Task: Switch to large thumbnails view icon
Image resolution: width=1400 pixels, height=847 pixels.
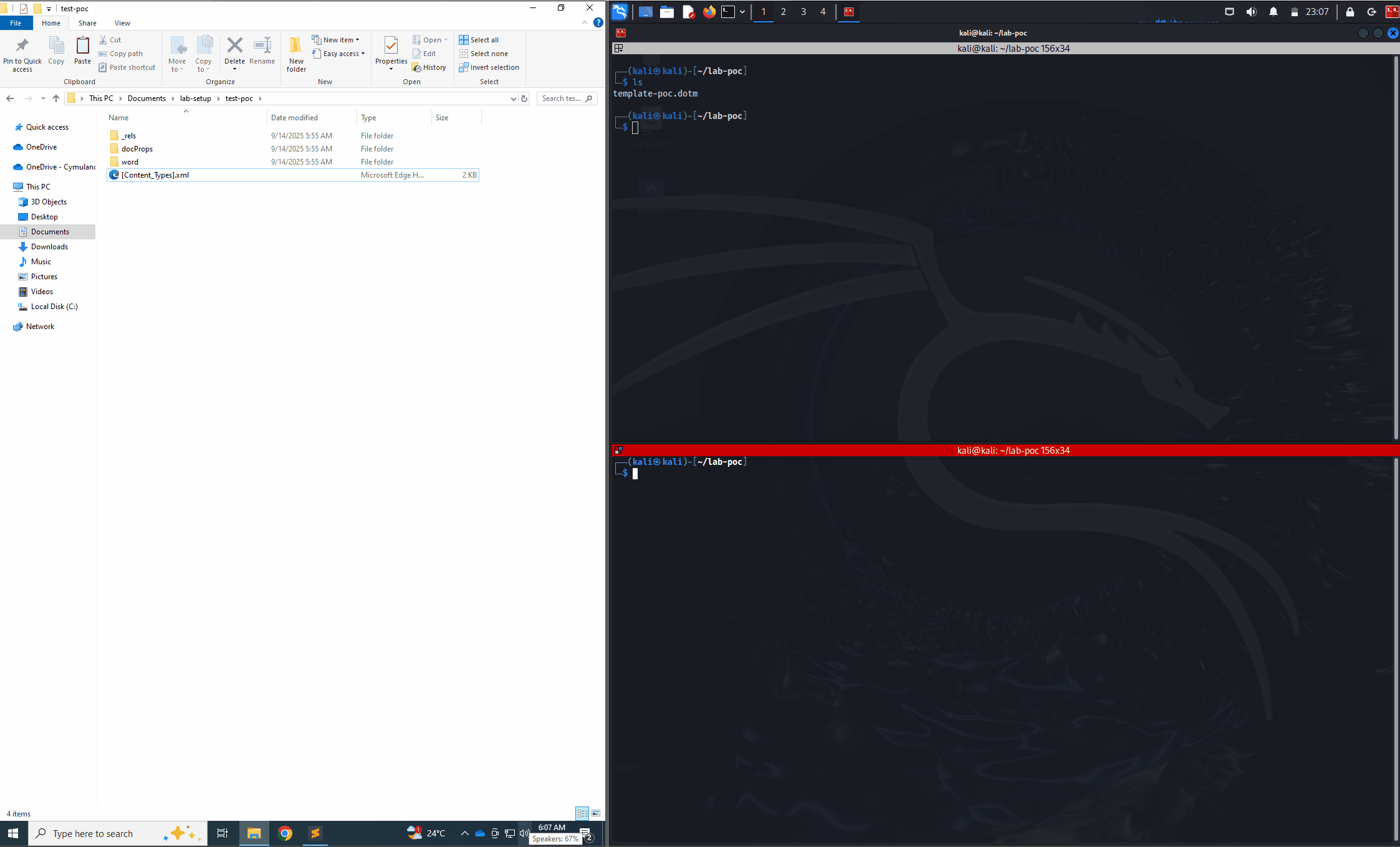Action: (596, 813)
